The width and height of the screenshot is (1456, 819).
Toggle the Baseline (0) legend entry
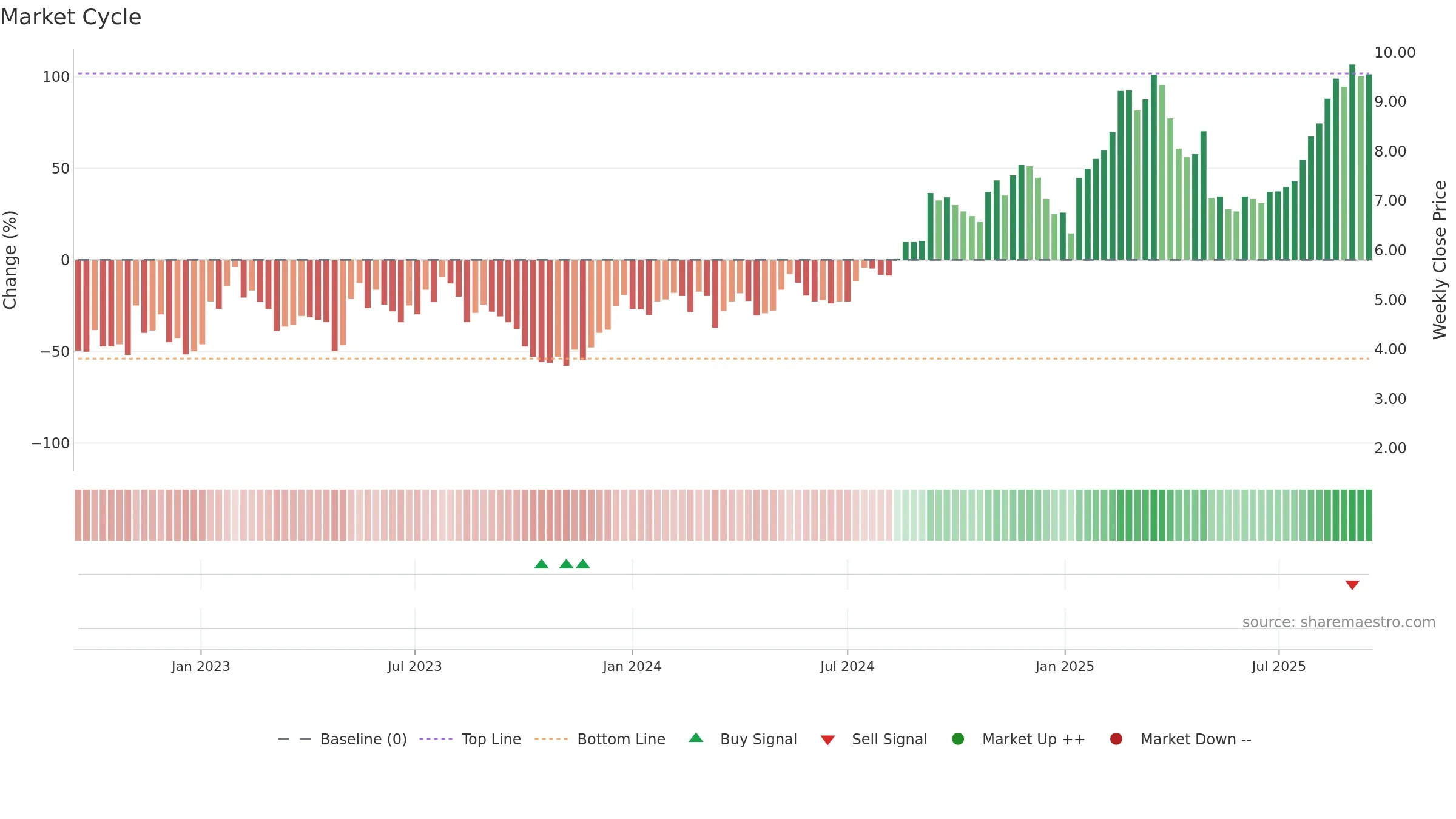[342, 739]
